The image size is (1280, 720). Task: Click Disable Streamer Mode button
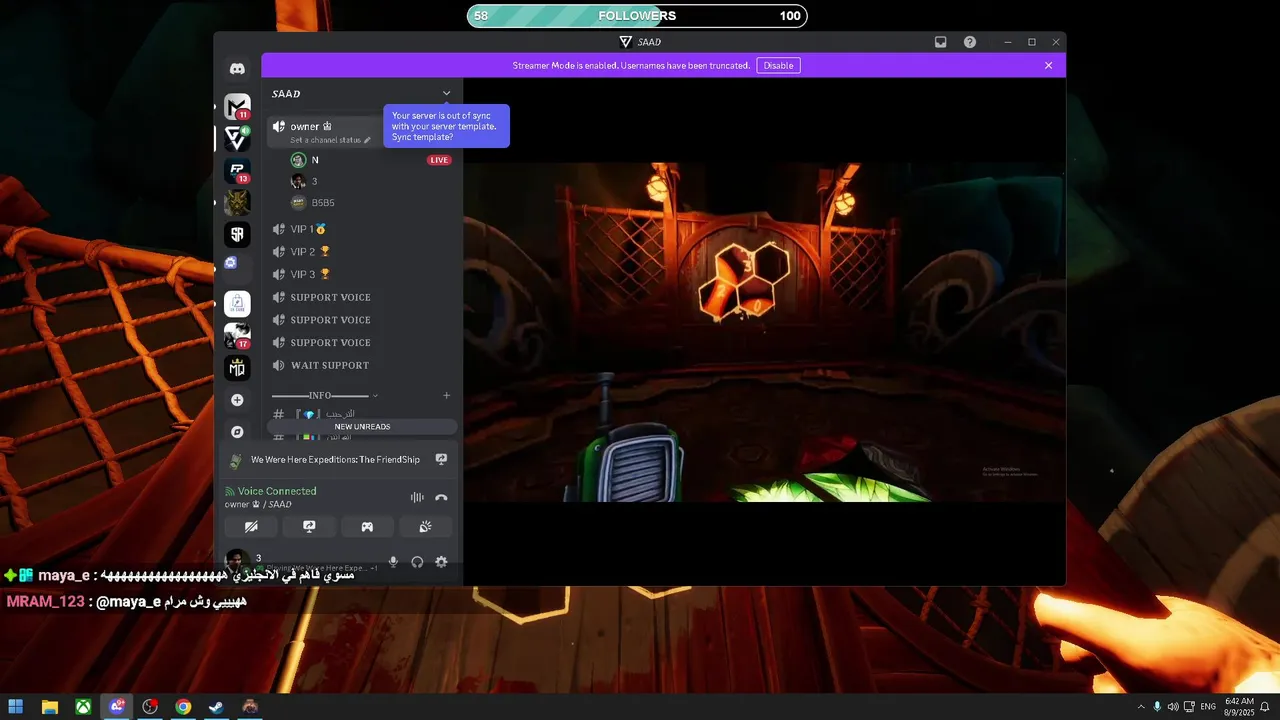point(778,65)
